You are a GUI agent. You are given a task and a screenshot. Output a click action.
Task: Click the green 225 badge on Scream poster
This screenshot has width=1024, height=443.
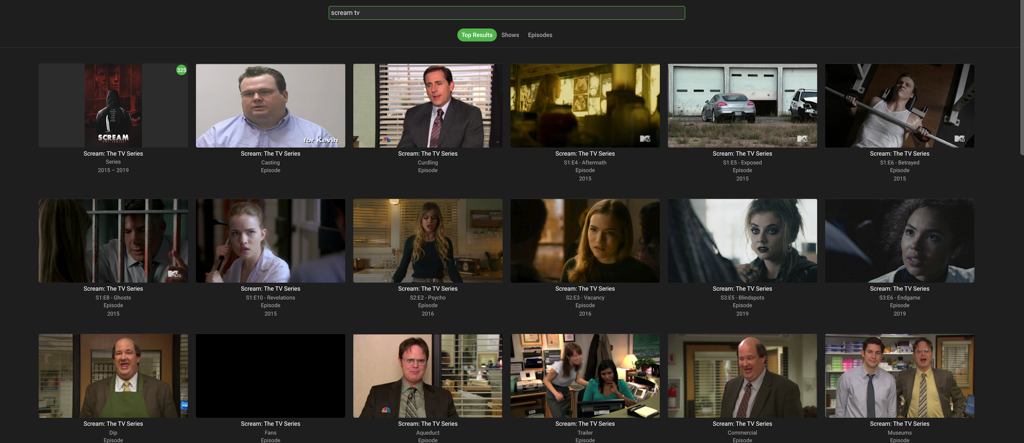coord(182,70)
